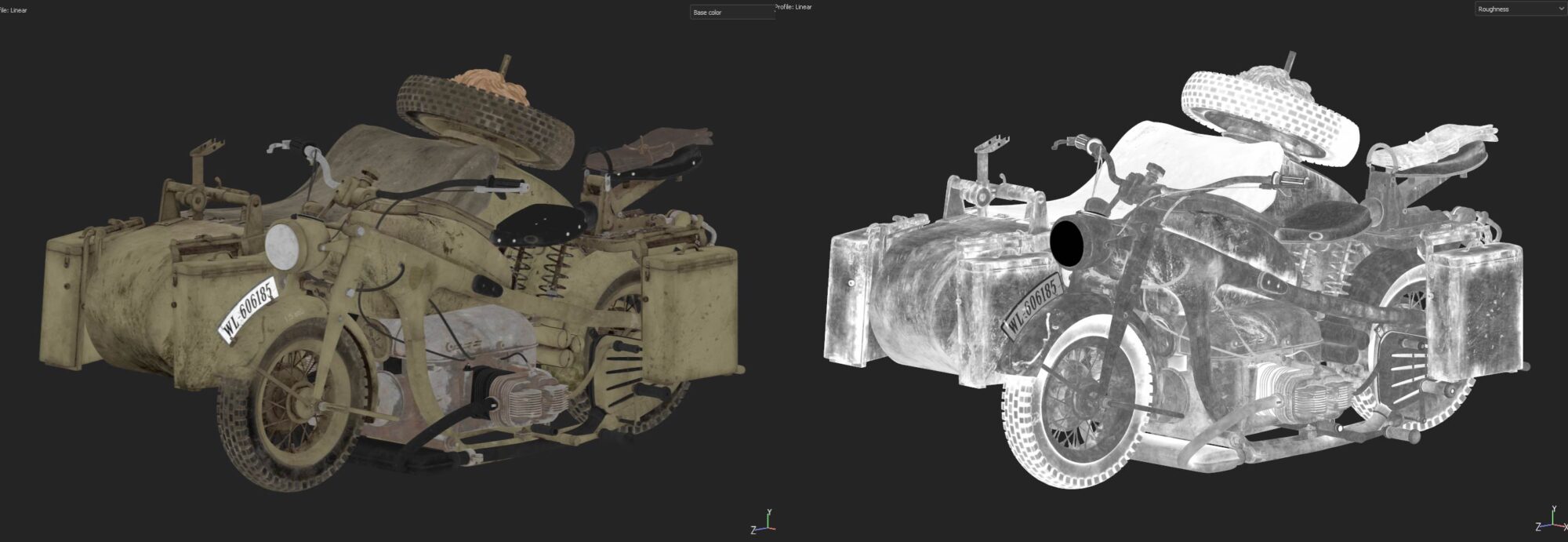Open the Base color channel dropdown

click(732, 12)
